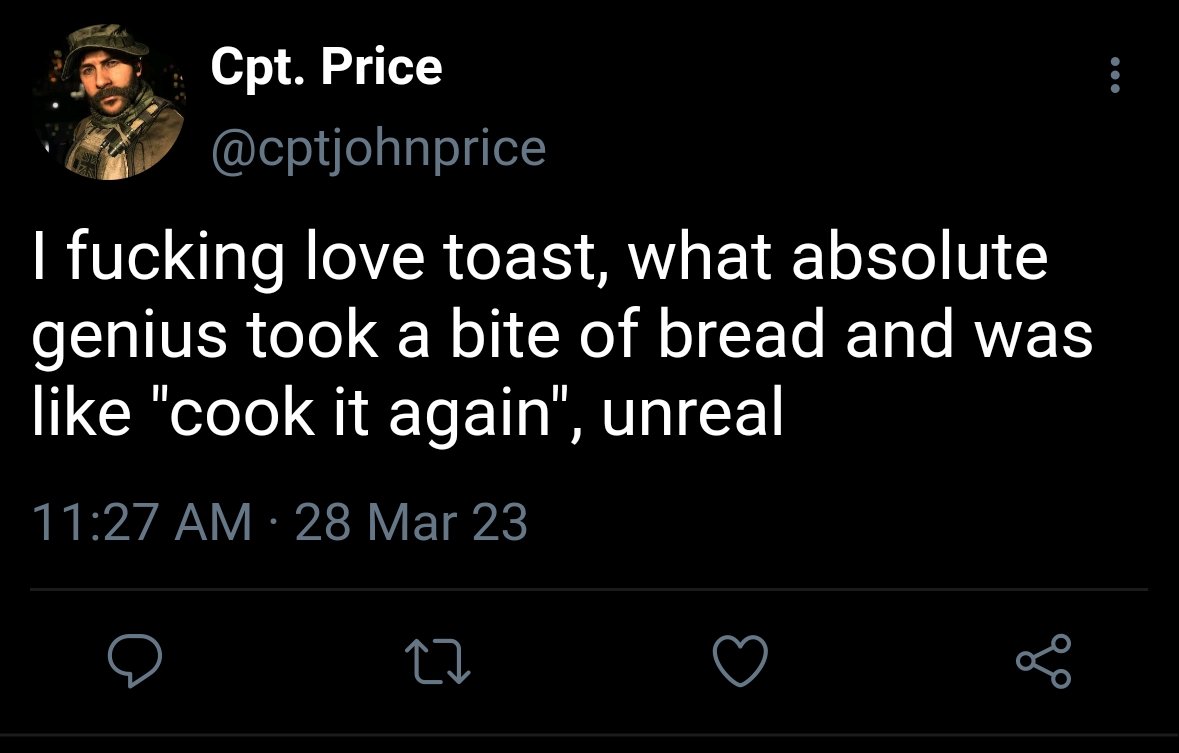The image size is (1179, 753).
Task: Open the 11:27 AM timestamp
Action: pos(141,522)
